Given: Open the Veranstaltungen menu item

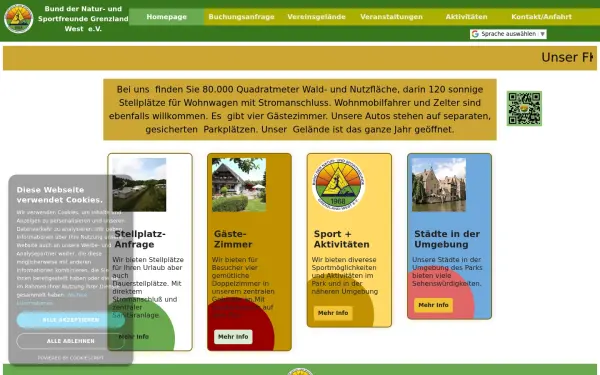Looking at the screenshot, I should pos(391,17).
